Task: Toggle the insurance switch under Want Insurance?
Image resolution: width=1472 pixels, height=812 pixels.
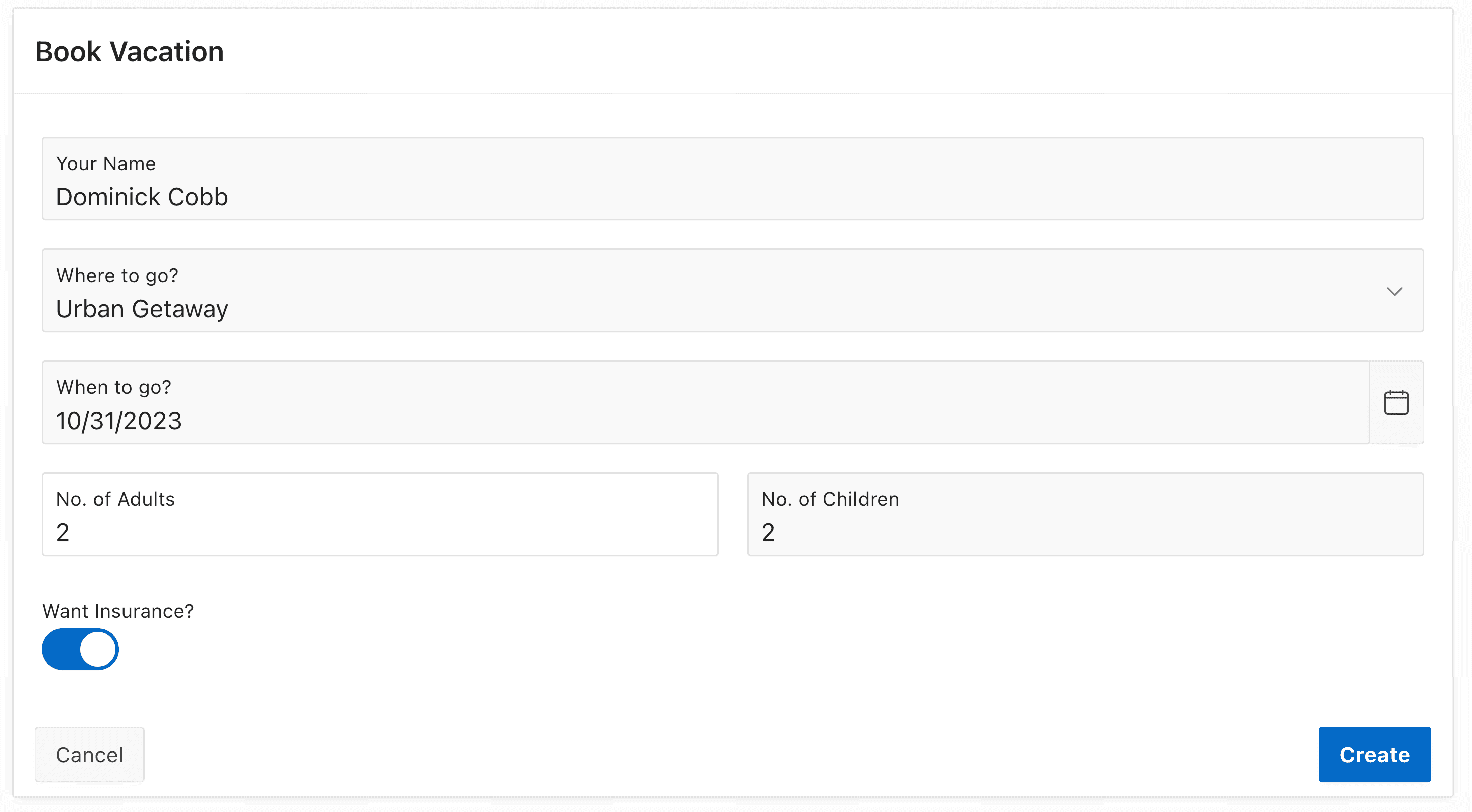Action: [x=80, y=649]
